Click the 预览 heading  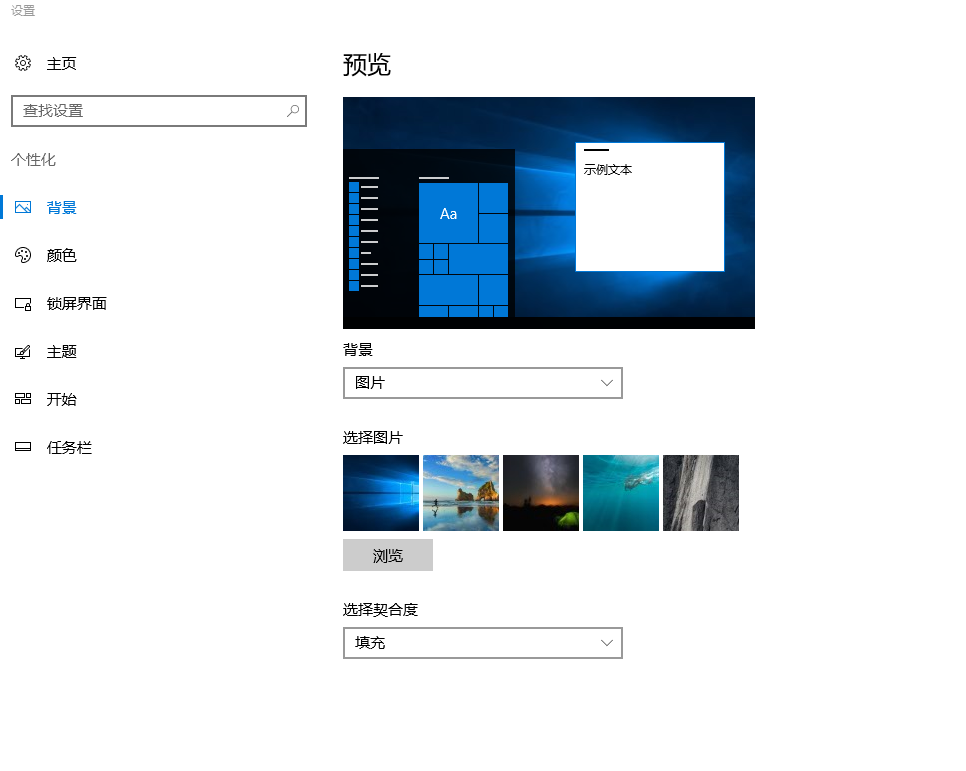367,65
